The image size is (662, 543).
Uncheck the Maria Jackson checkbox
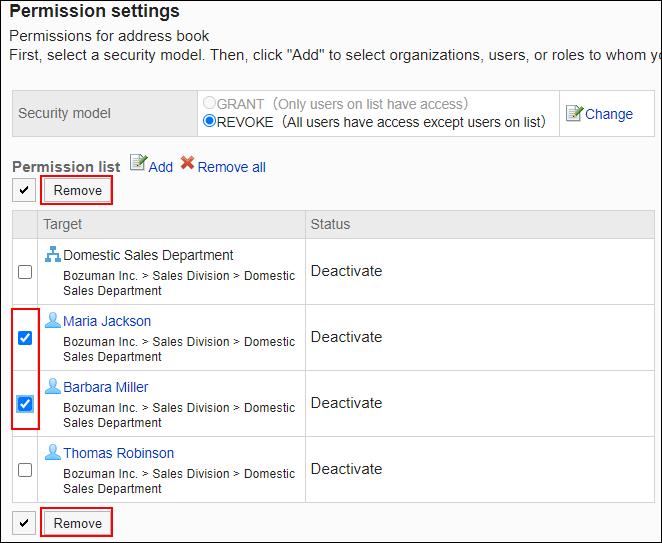pos(25,338)
